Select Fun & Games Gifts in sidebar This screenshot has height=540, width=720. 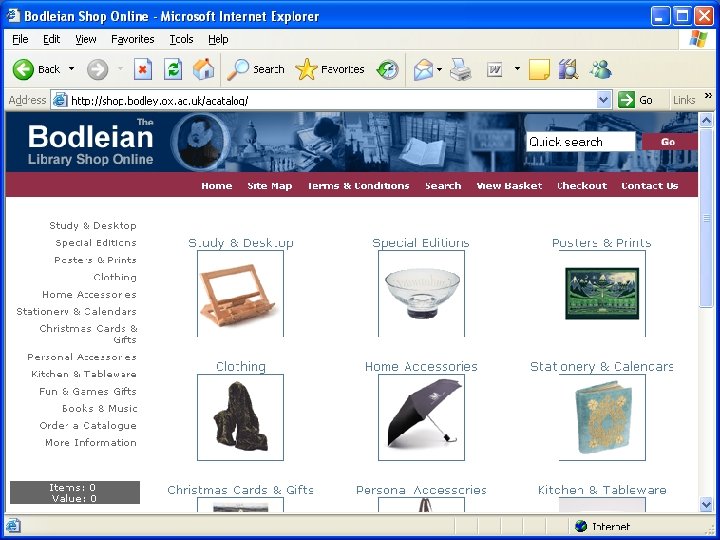click(88, 391)
